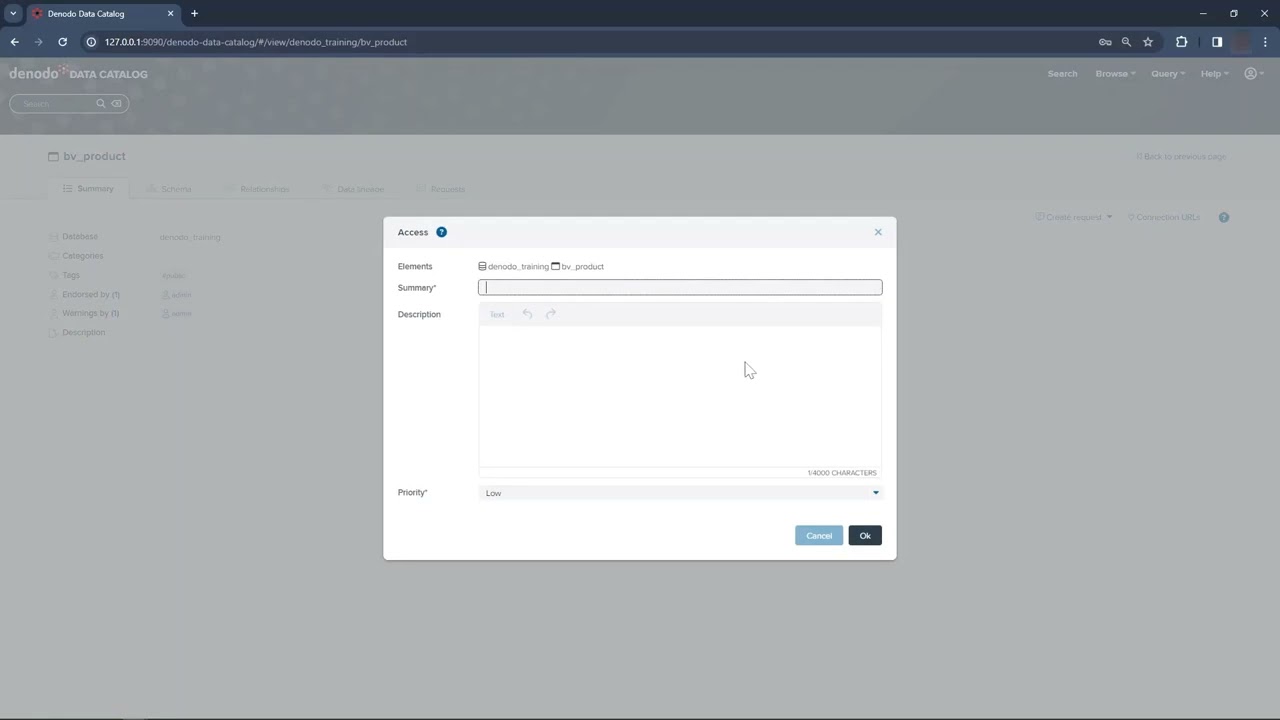Open the Access dialog help icon
This screenshot has height=720, width=1280.
click(441, 232)
